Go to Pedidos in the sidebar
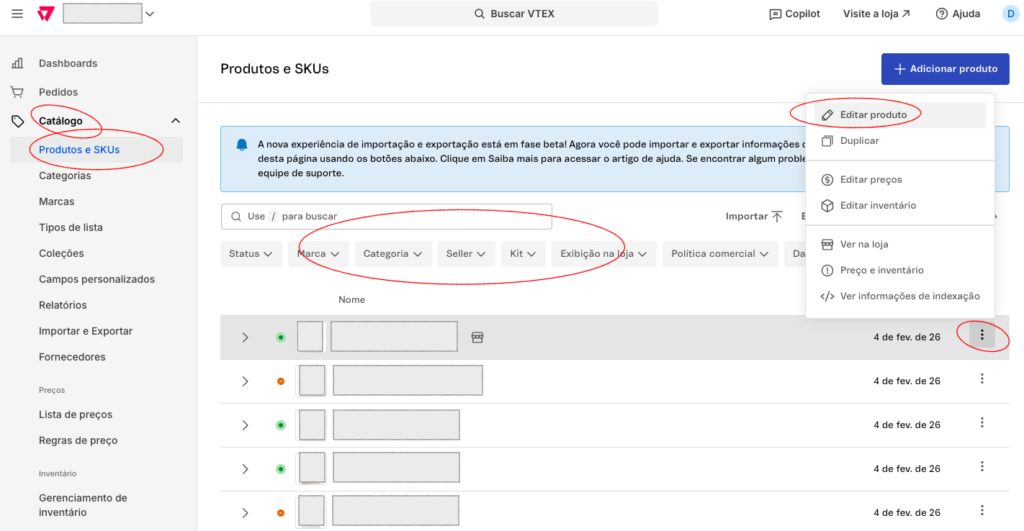 (58, 92)
